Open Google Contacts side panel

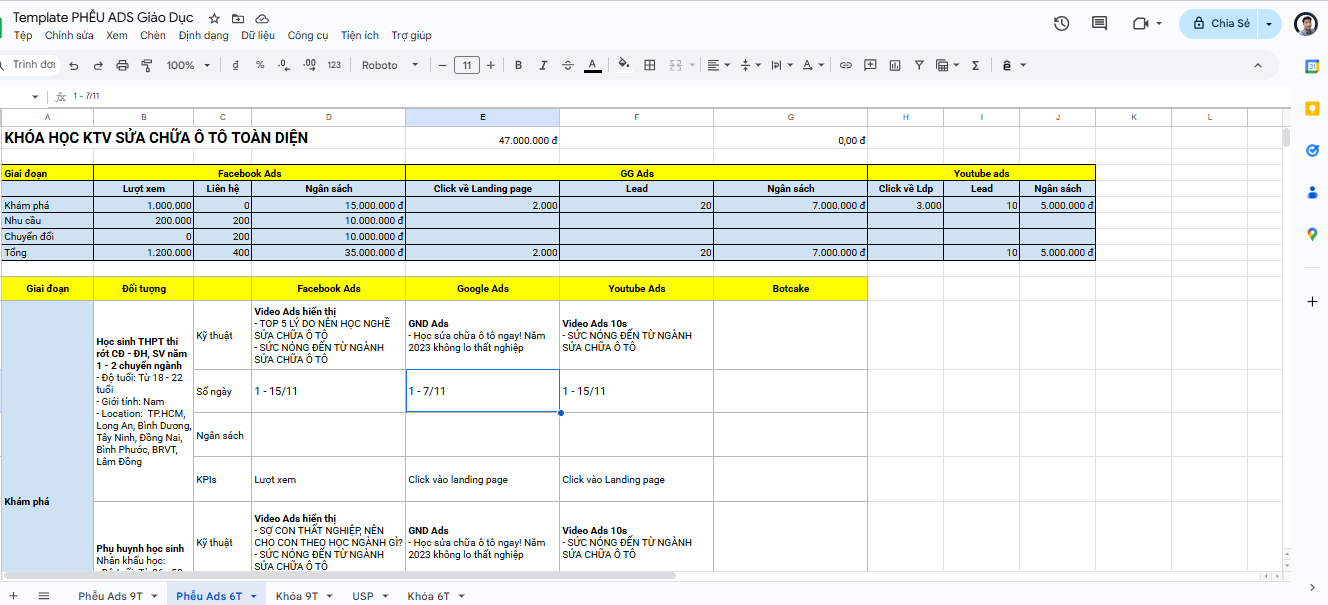1312,192
